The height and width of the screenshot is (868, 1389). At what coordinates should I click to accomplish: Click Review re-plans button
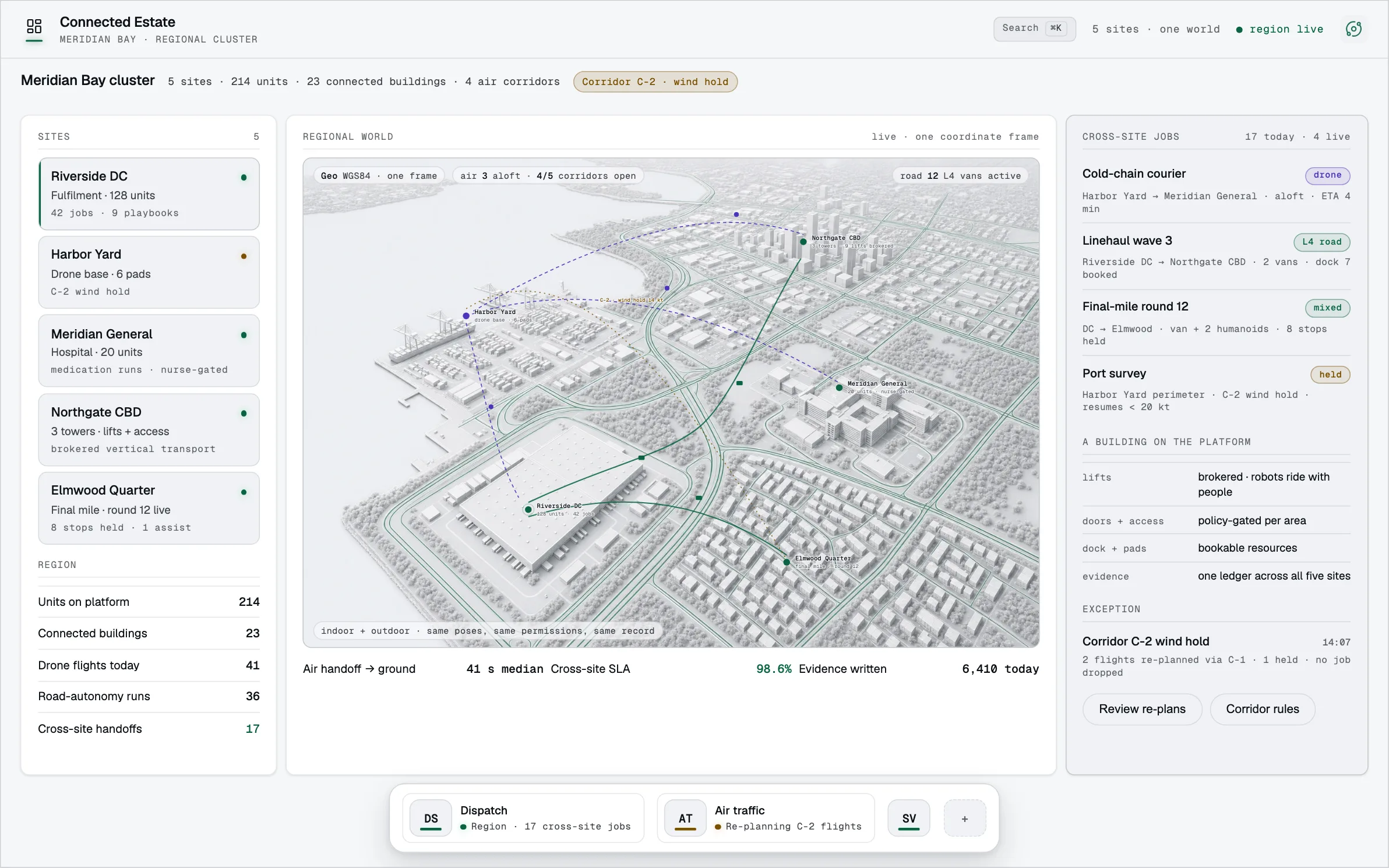[x=1142, y=709]
